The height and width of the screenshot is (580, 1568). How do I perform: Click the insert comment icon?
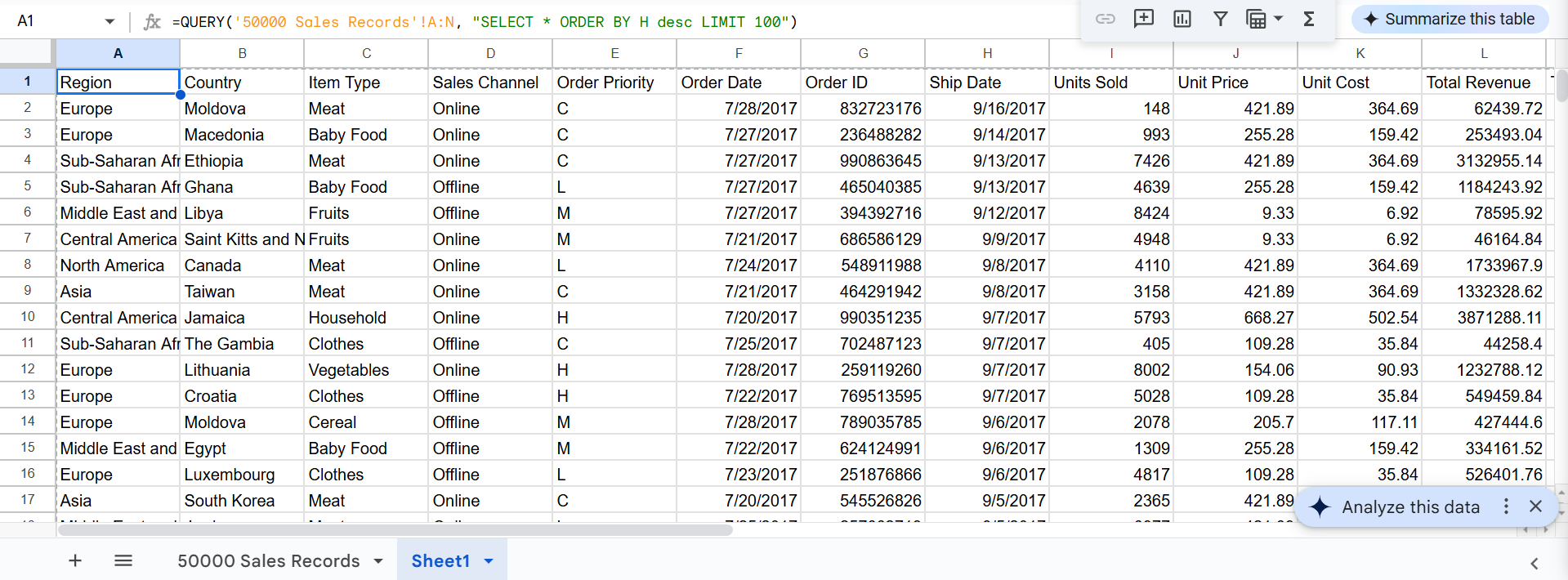pos(1144,19)
